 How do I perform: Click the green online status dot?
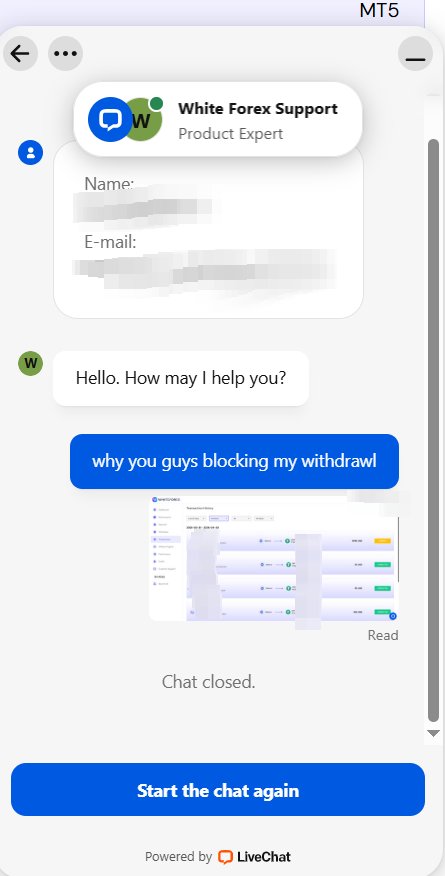[x=157, y=103]
